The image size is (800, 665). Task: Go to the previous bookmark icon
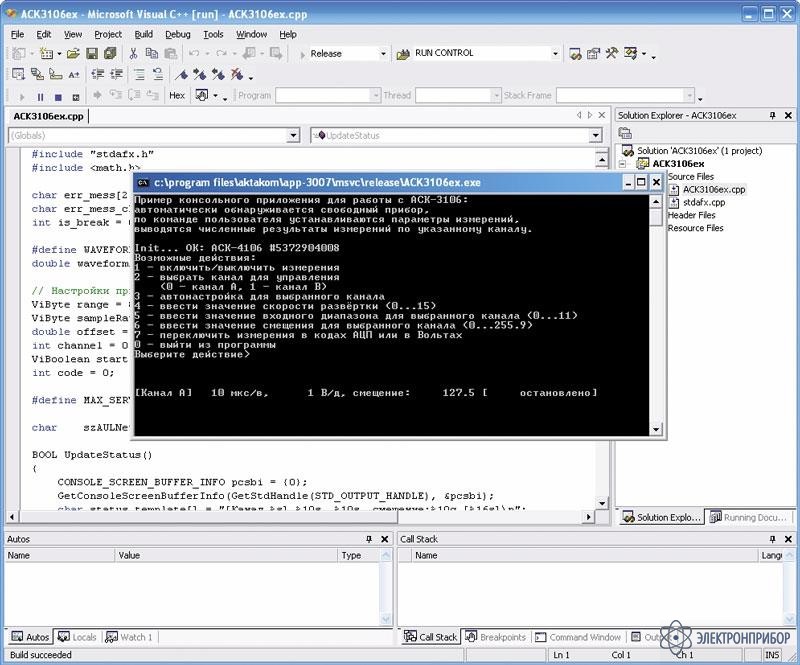pyautogui.click(x=218, y=75)
